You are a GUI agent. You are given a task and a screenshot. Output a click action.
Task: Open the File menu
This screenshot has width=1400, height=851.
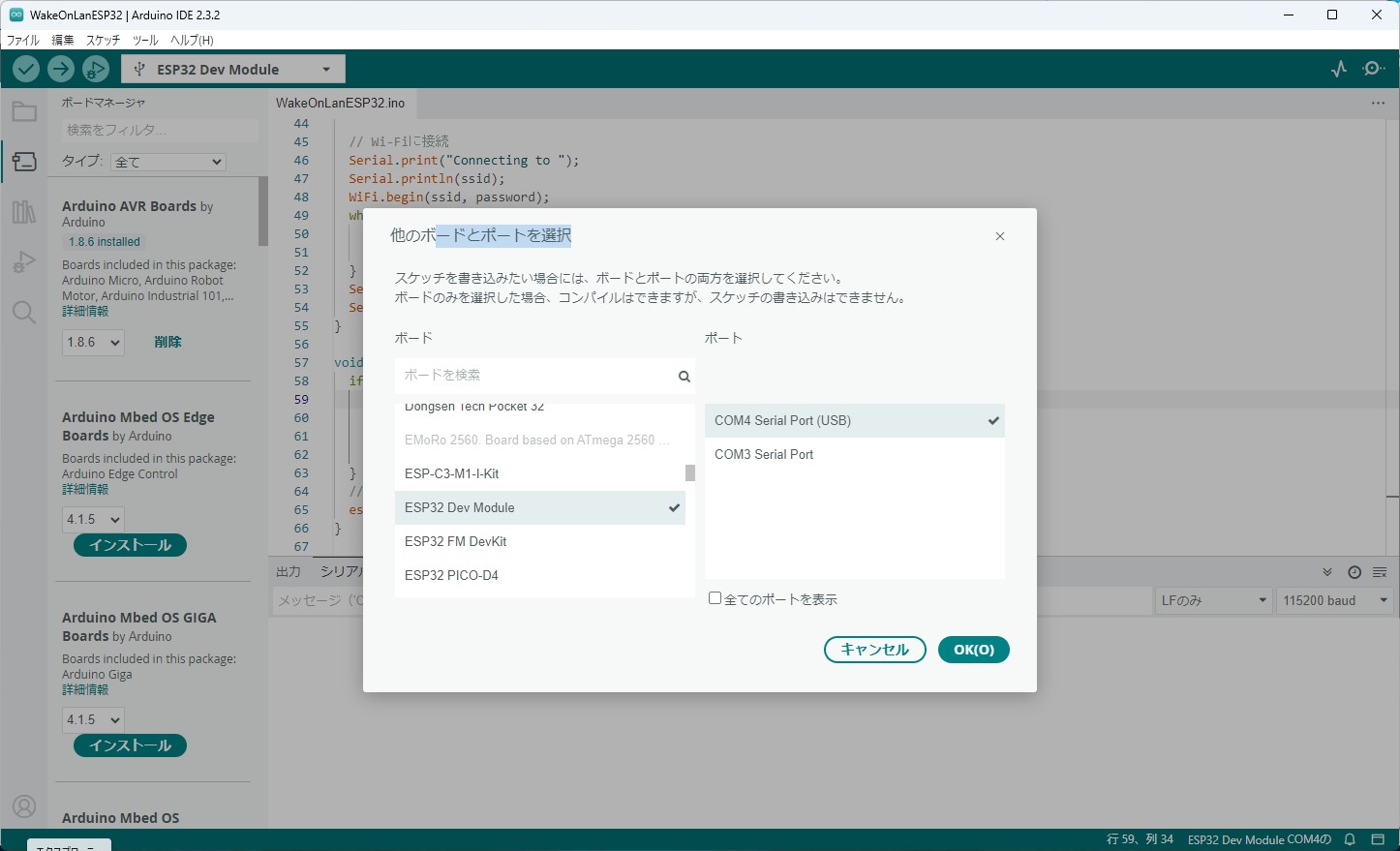23,40
